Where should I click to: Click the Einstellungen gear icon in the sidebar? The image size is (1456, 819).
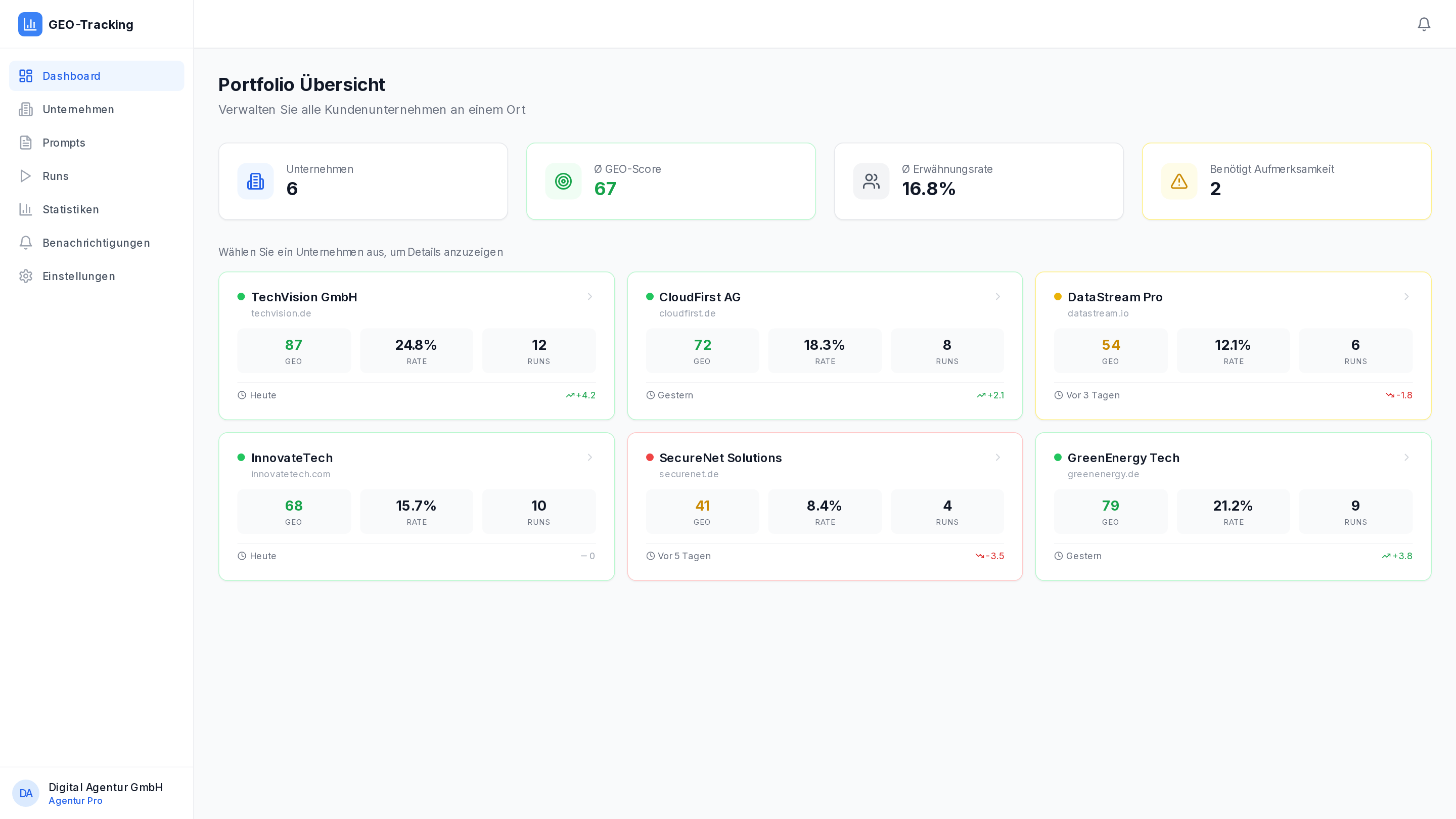click(x=25, y=276)
